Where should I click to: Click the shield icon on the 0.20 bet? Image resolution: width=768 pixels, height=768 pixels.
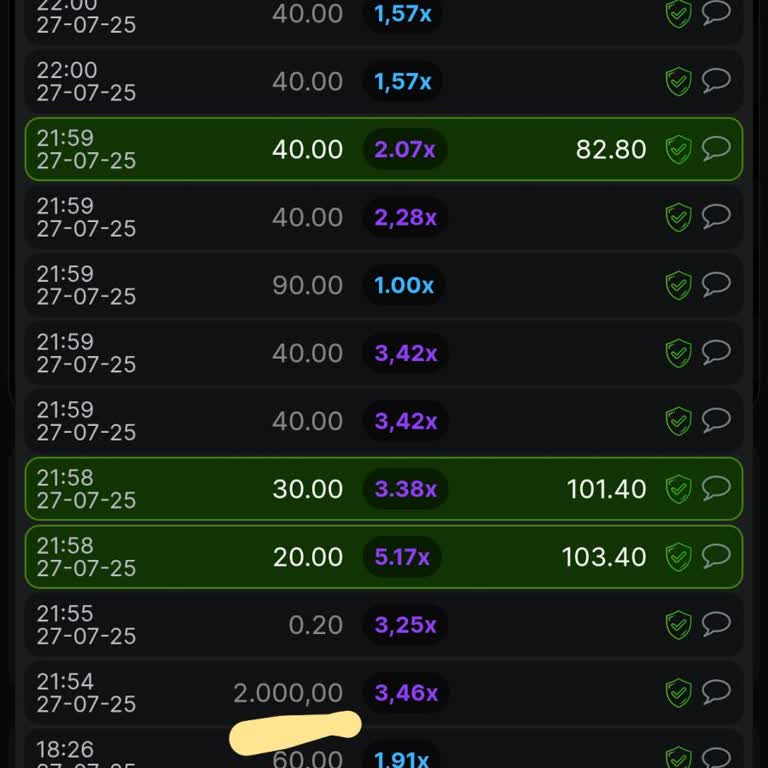679,626
